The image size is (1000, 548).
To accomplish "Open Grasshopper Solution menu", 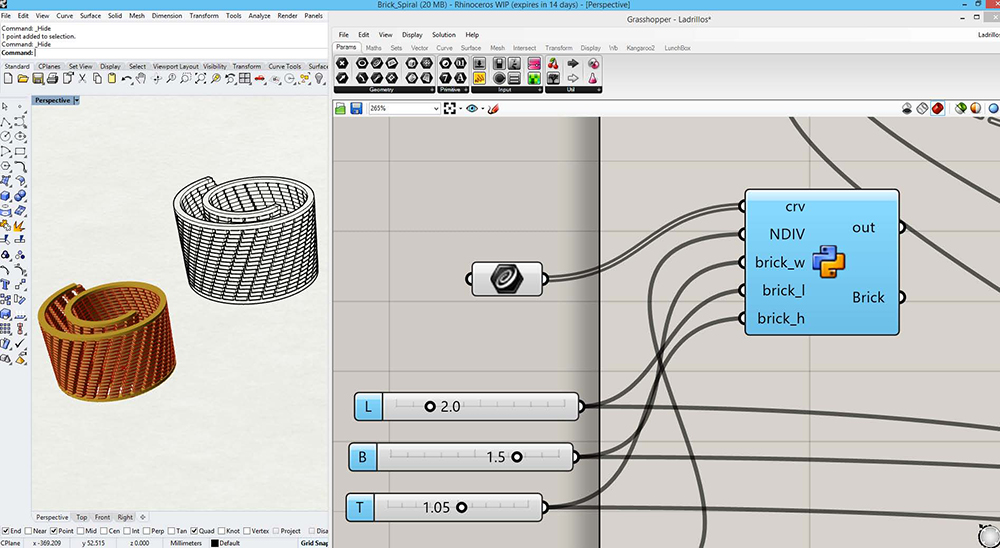I will coord(444,34).
